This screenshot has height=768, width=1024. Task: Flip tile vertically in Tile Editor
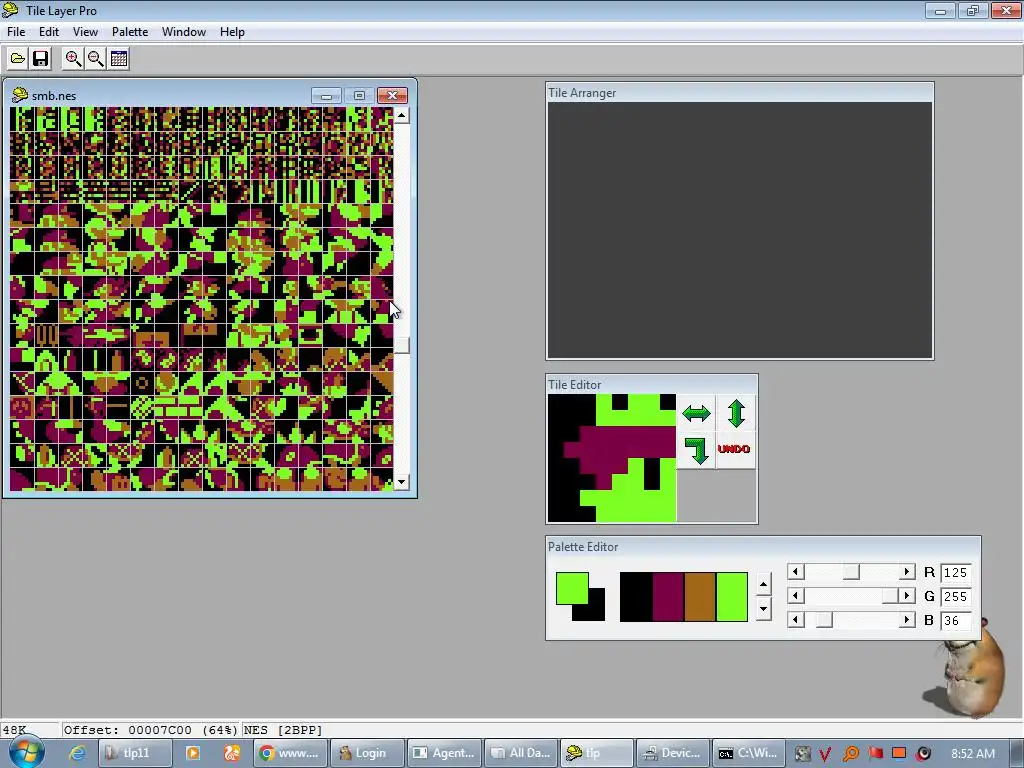tap(736, 413)
